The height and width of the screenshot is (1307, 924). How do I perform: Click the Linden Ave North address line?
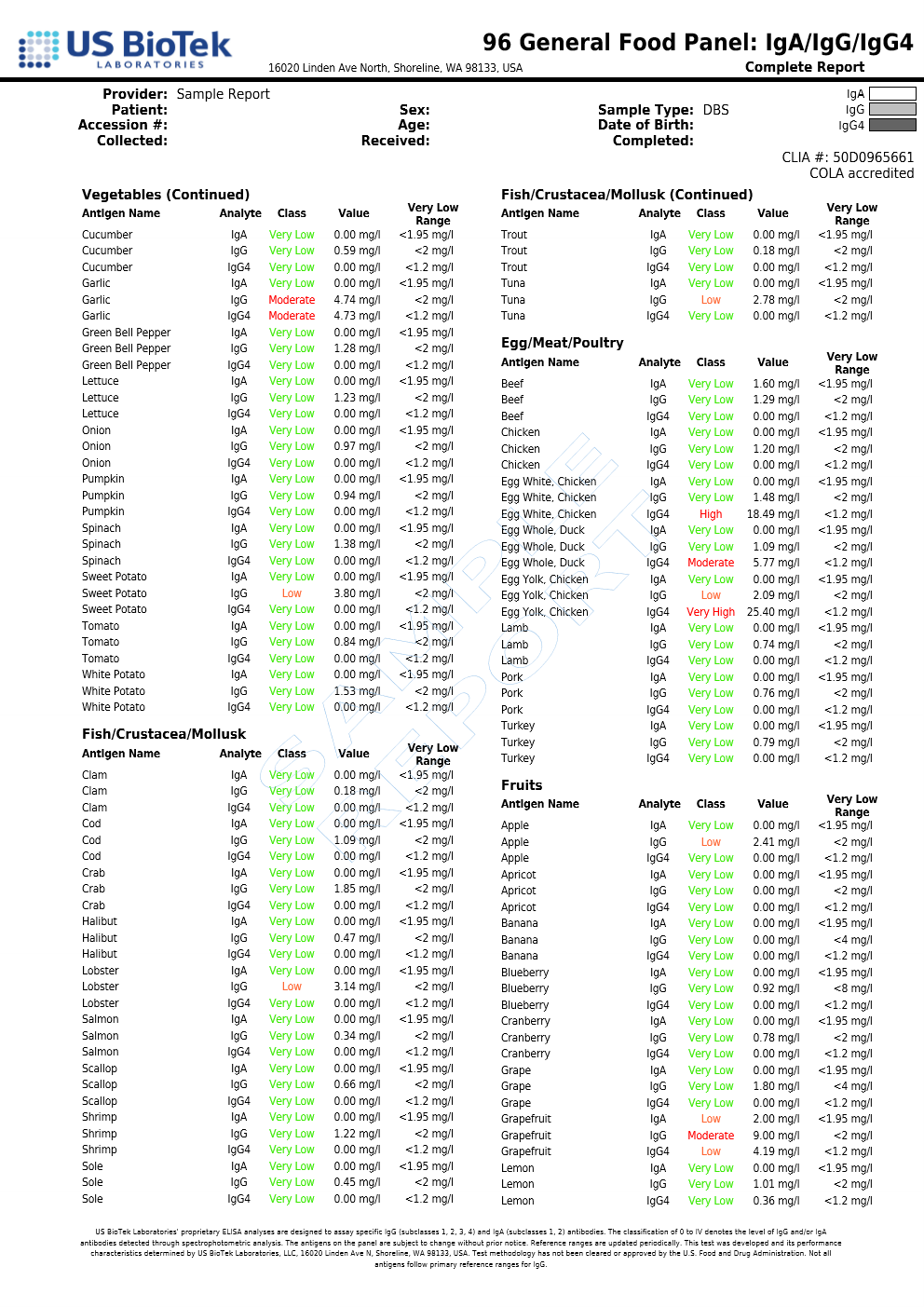pos(395,68)
